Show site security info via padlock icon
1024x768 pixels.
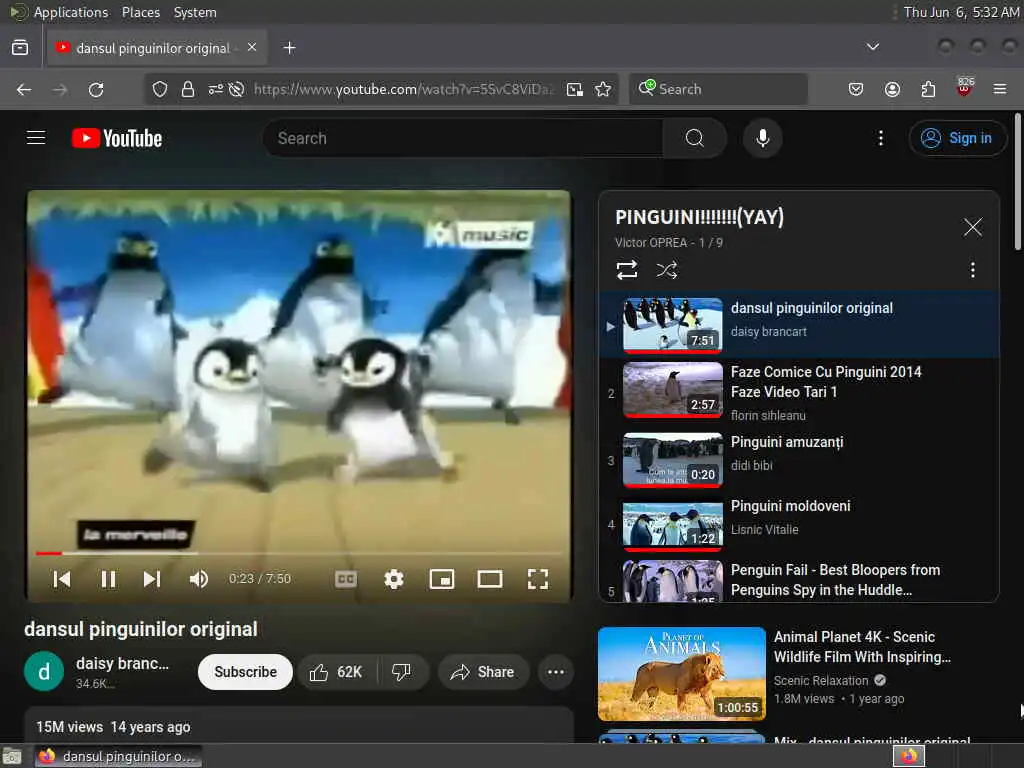tap(187, 89)
